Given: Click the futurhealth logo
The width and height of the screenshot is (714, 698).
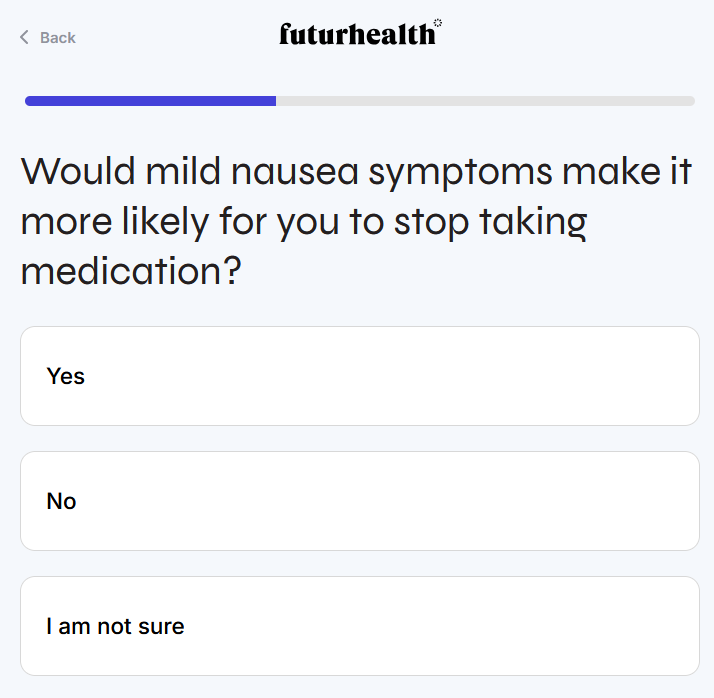Looking at the screenshot, I should coord(357,34).
